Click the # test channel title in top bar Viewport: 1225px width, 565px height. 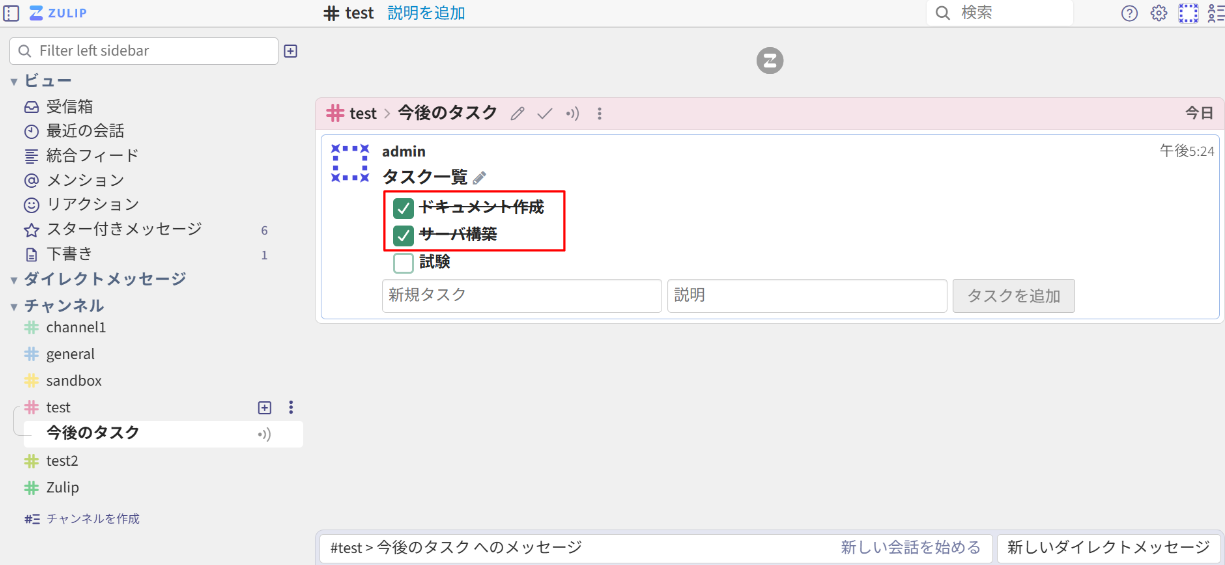(x=349, y=13)
